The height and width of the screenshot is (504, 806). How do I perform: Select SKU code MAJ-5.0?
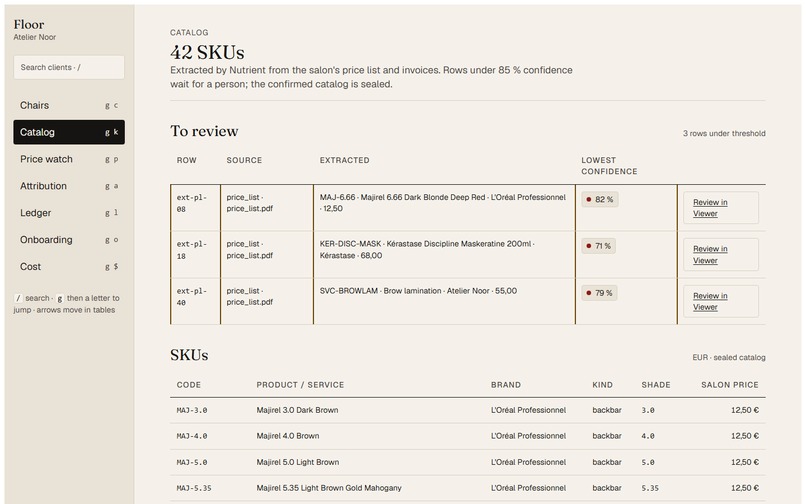(192, 462)
